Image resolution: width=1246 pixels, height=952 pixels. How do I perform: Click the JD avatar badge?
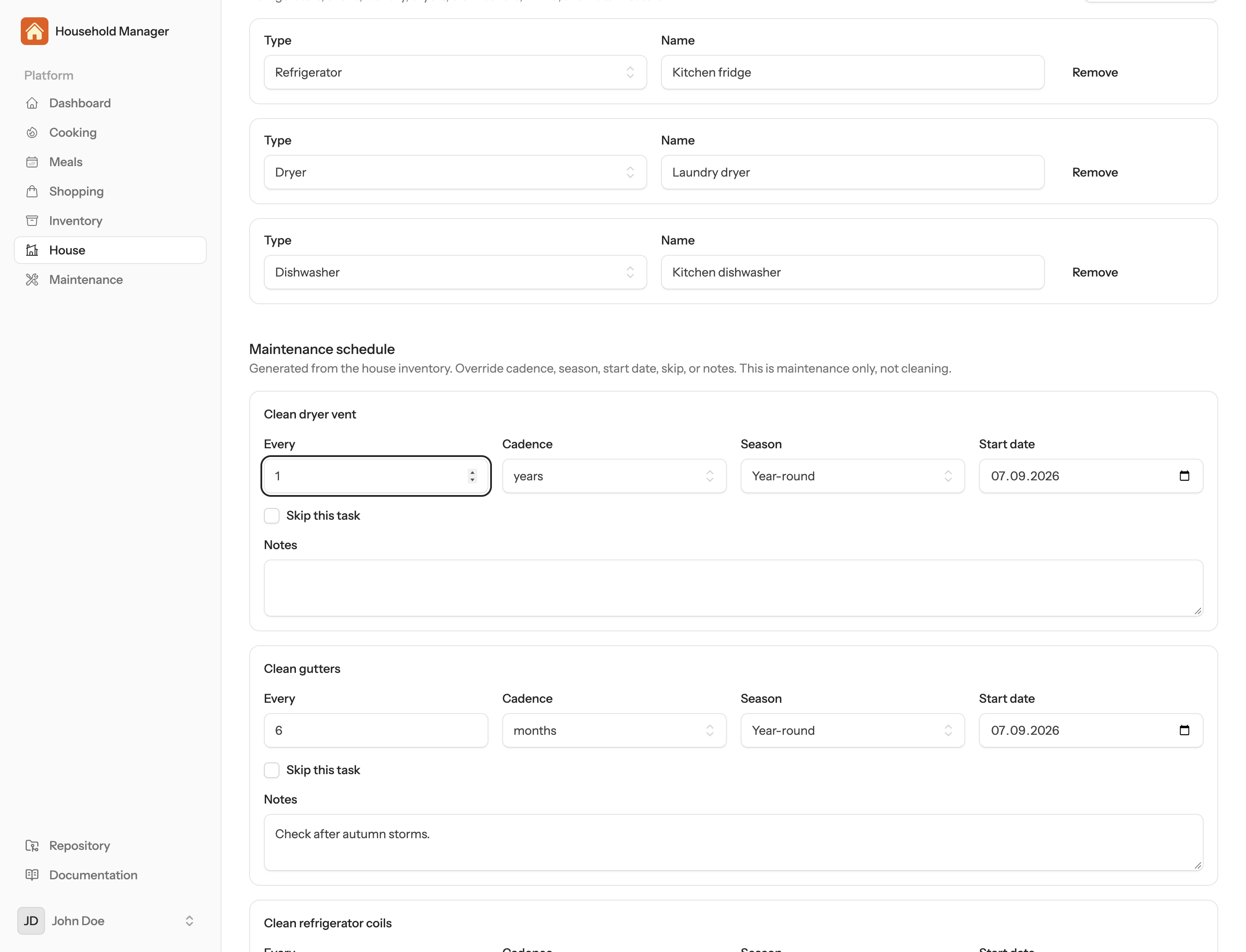[31, 921]
